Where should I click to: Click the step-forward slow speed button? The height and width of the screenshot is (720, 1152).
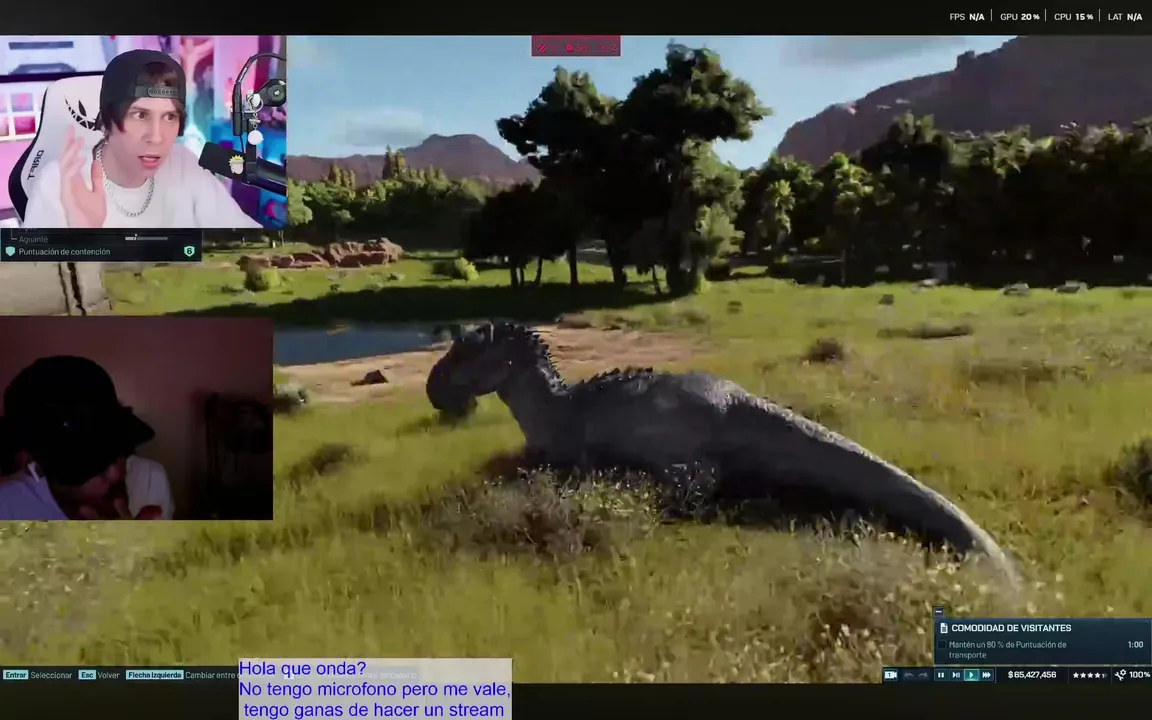[956, 674]
